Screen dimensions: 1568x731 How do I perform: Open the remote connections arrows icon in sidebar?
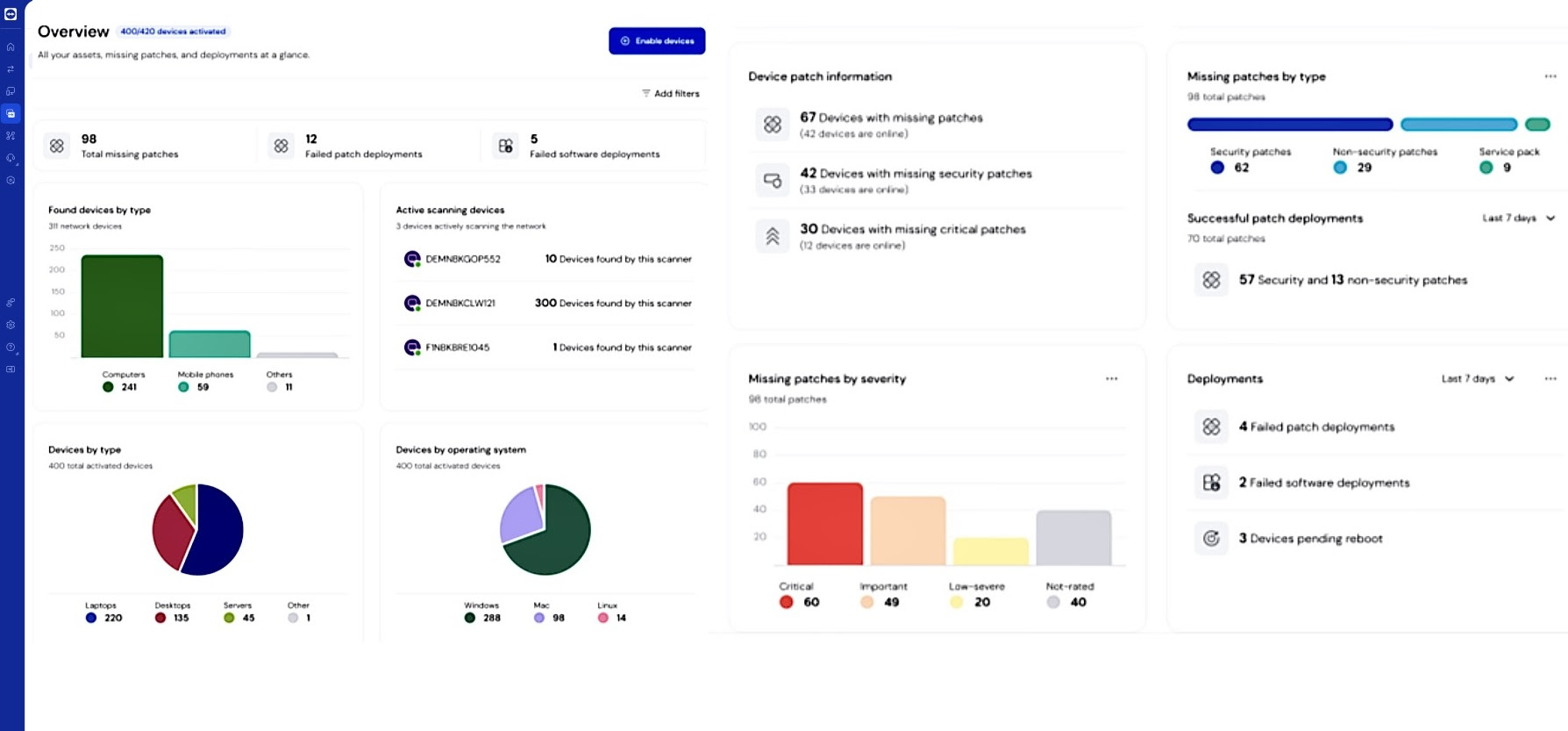coord(11,69)
